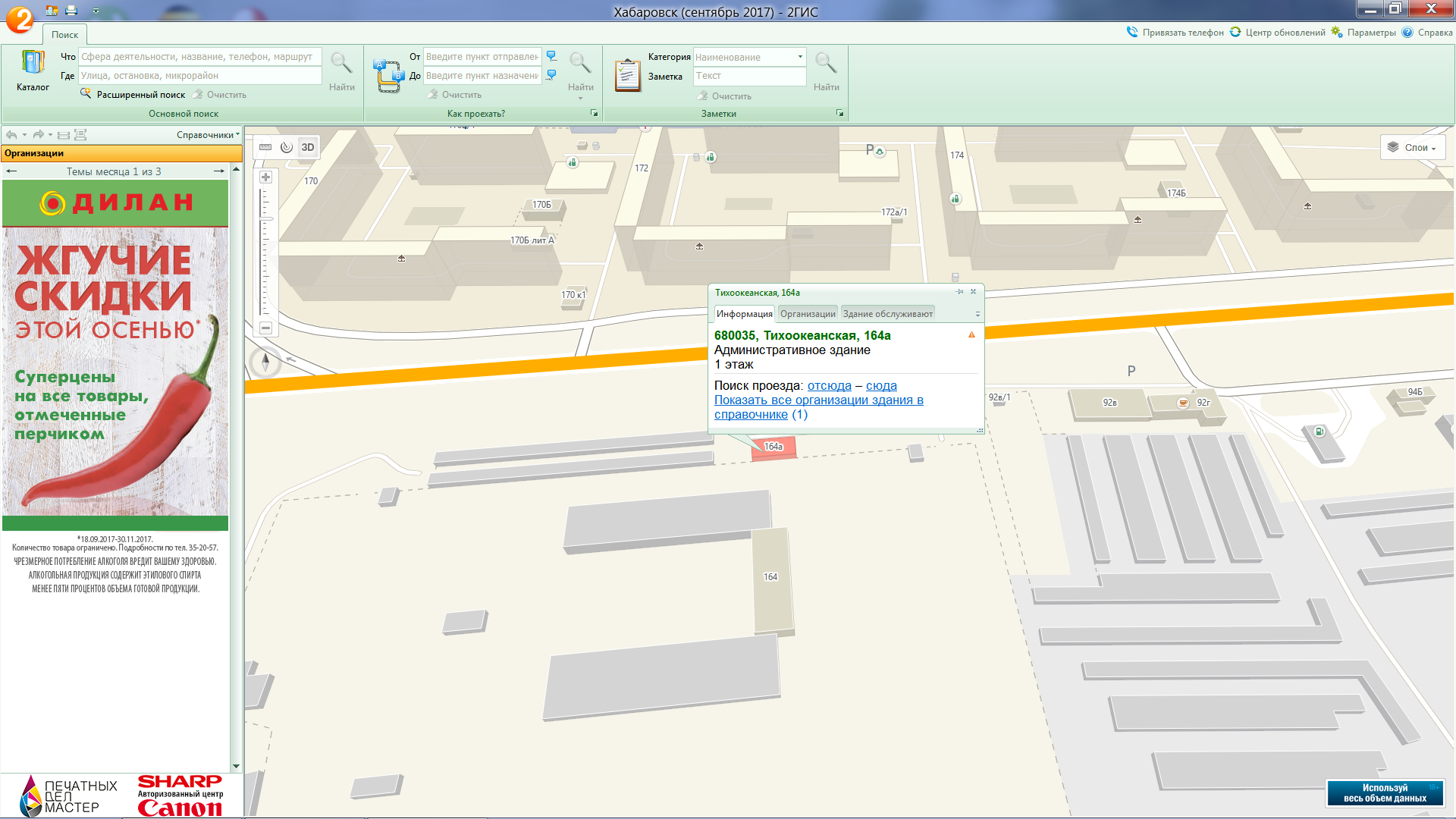The width and height of the screenshot is (1456, 819).
Task: Open the Слои layers dropdown
Action: [x=1412, y=147]
